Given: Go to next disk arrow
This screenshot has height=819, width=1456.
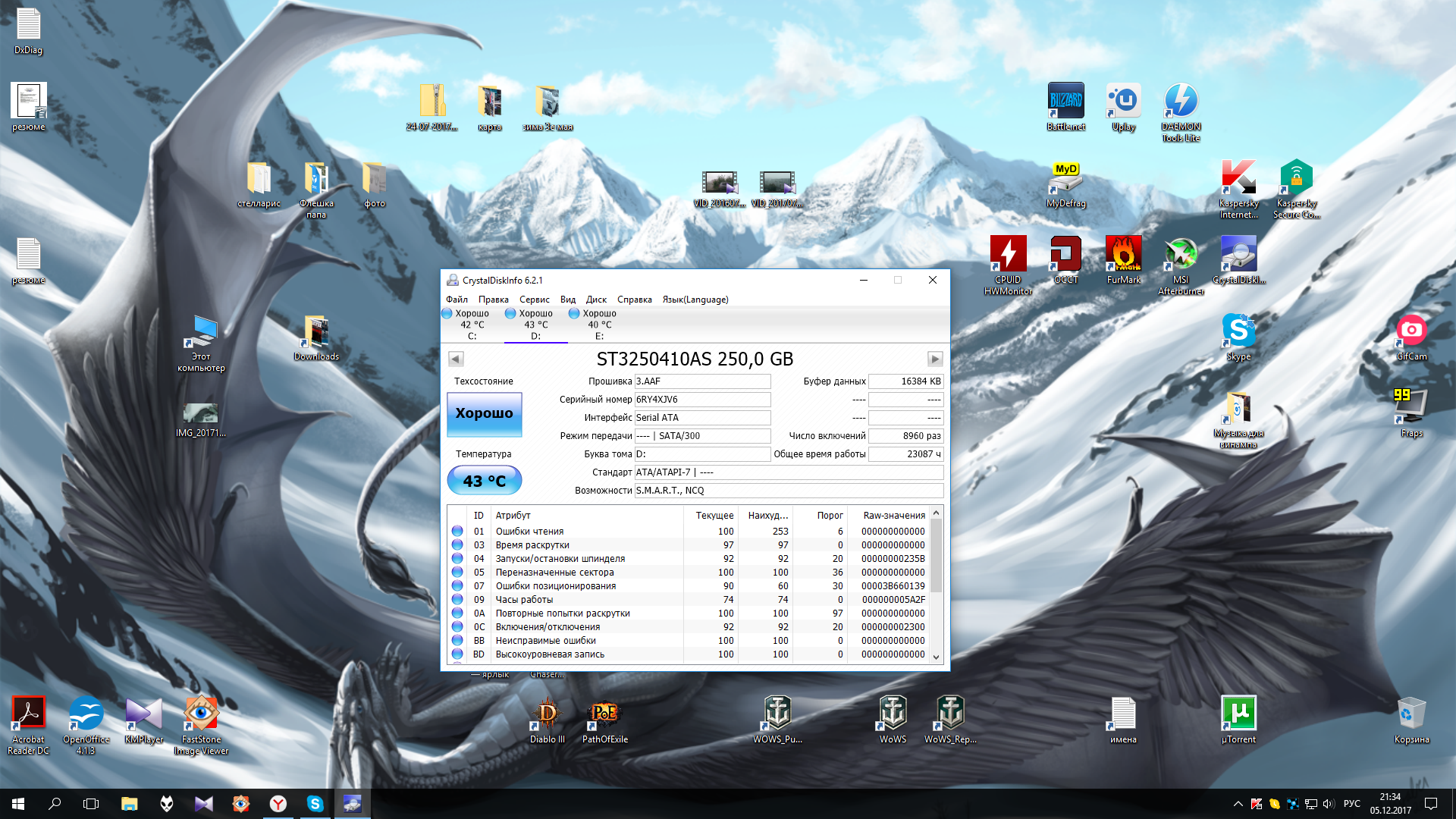Looking at the screenshot, I should [934, 359].
